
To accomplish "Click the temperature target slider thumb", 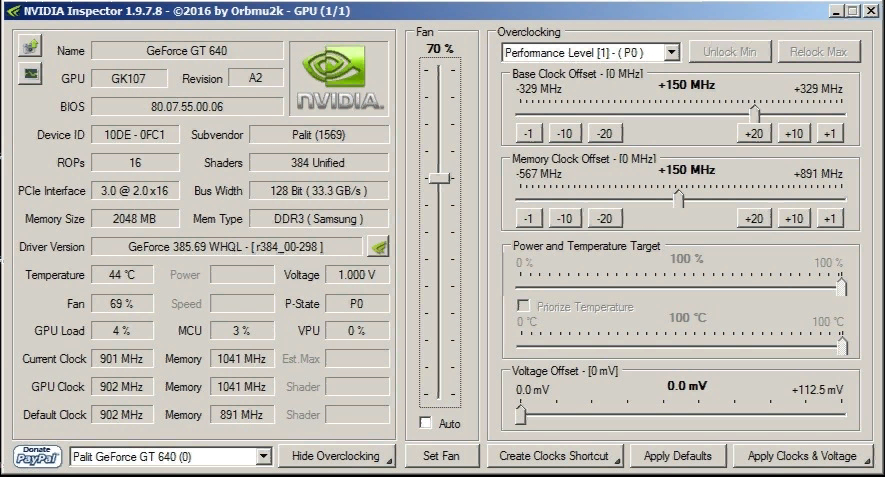I will [x=842, y=344].
